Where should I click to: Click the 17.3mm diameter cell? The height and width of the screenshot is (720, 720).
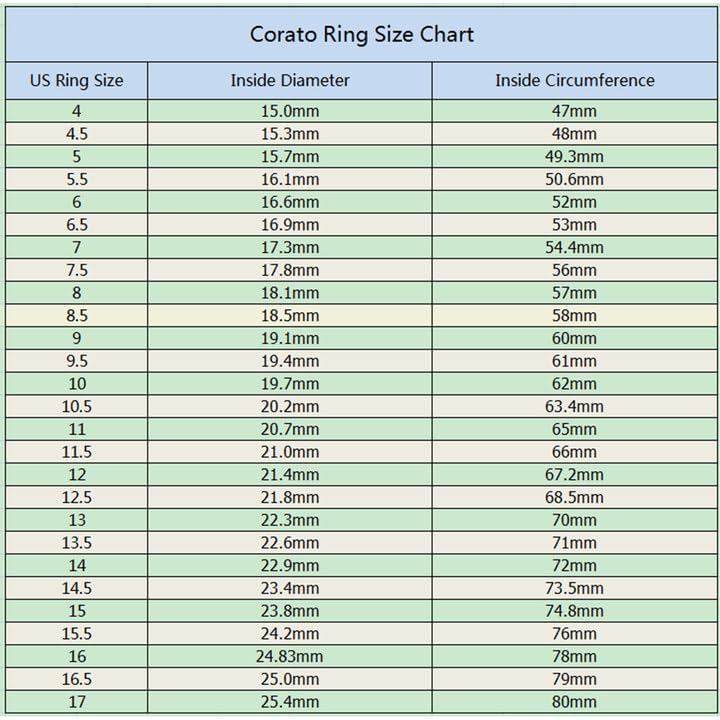(x=289, y=247)
